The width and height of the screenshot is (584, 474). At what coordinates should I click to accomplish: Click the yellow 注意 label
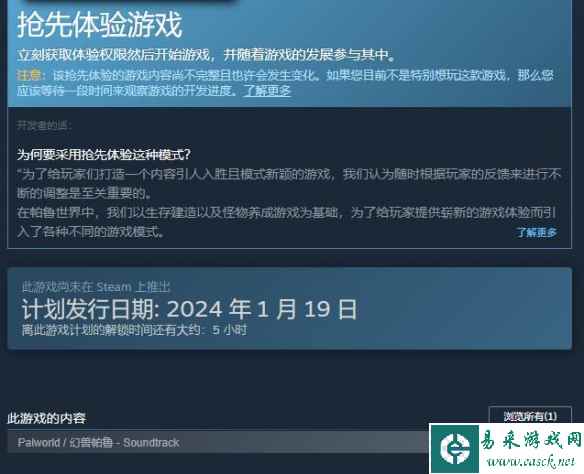tap(29, 75)
